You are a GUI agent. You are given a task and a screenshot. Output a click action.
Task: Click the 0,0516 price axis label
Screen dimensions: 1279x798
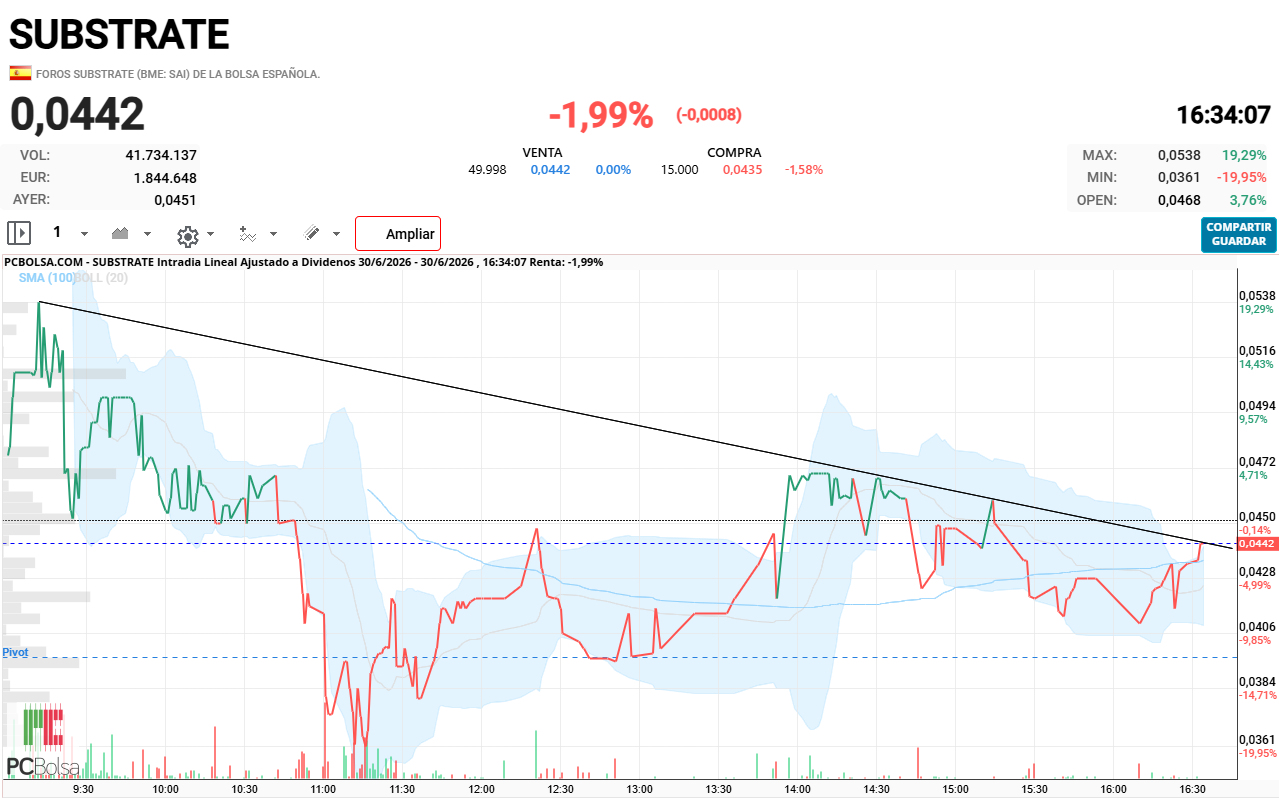tap(1257, 351)
